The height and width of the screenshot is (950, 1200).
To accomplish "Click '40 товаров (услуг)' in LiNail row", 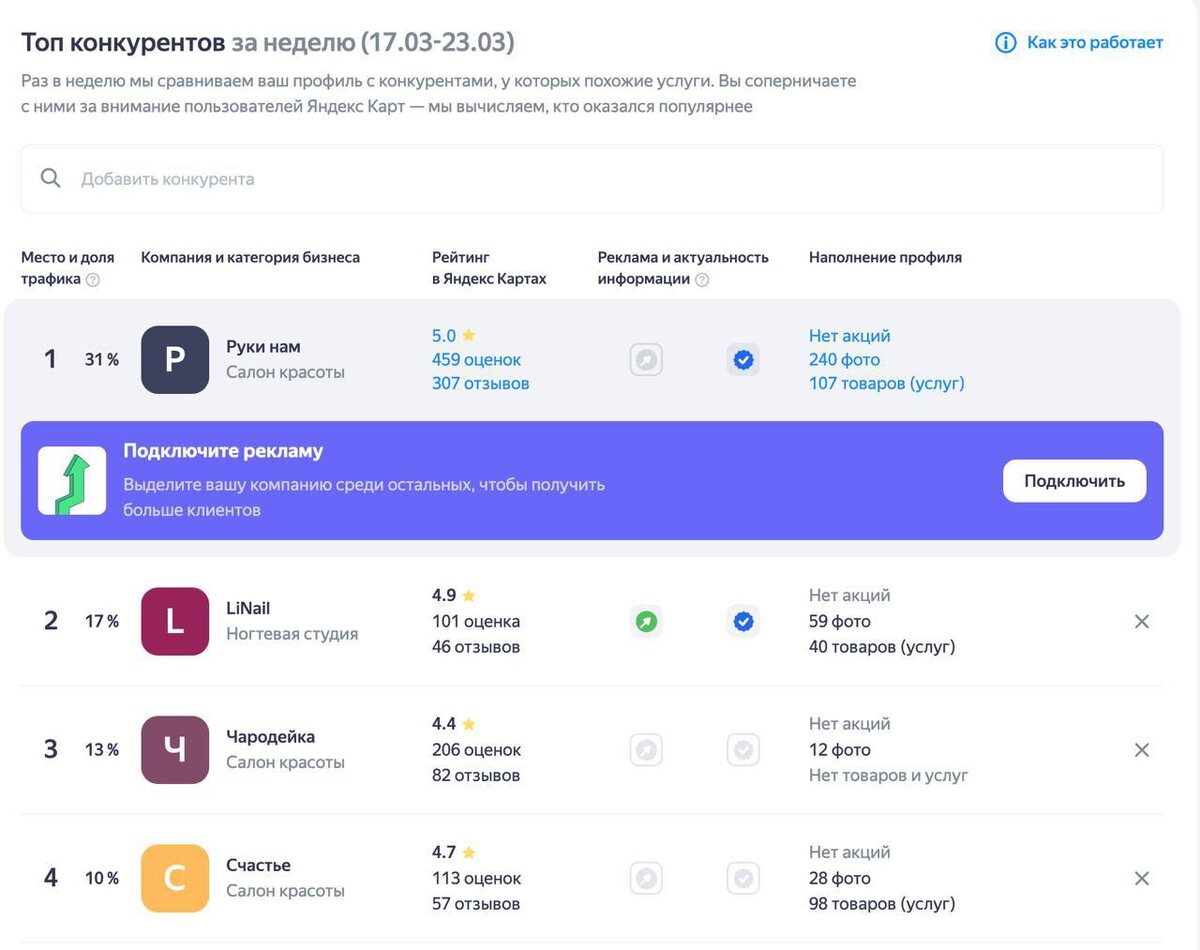I will coord(882,647).
